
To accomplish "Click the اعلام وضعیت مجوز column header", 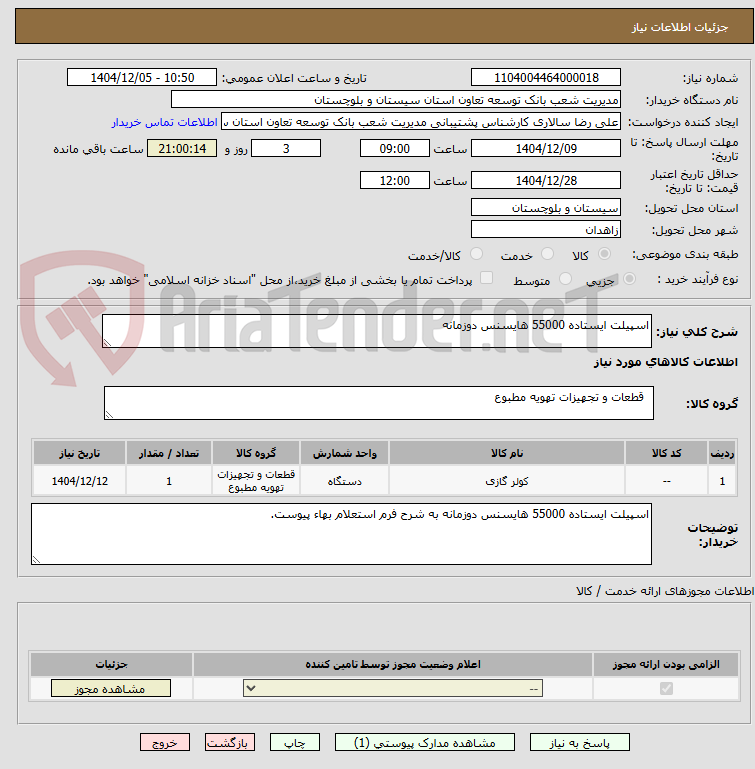I will click(393, 664).
